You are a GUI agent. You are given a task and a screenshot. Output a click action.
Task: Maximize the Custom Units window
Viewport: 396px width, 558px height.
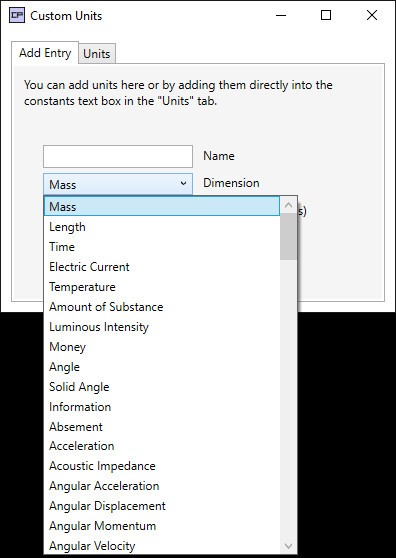[326, 15]
